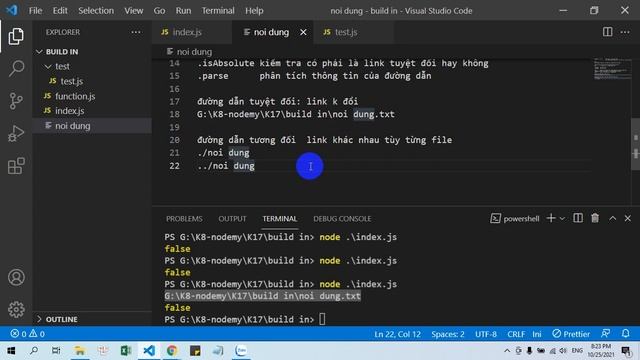Screen dimensions: 640x360
Task: Close the noi dung editor tab
Action: [x=303, y=32]
